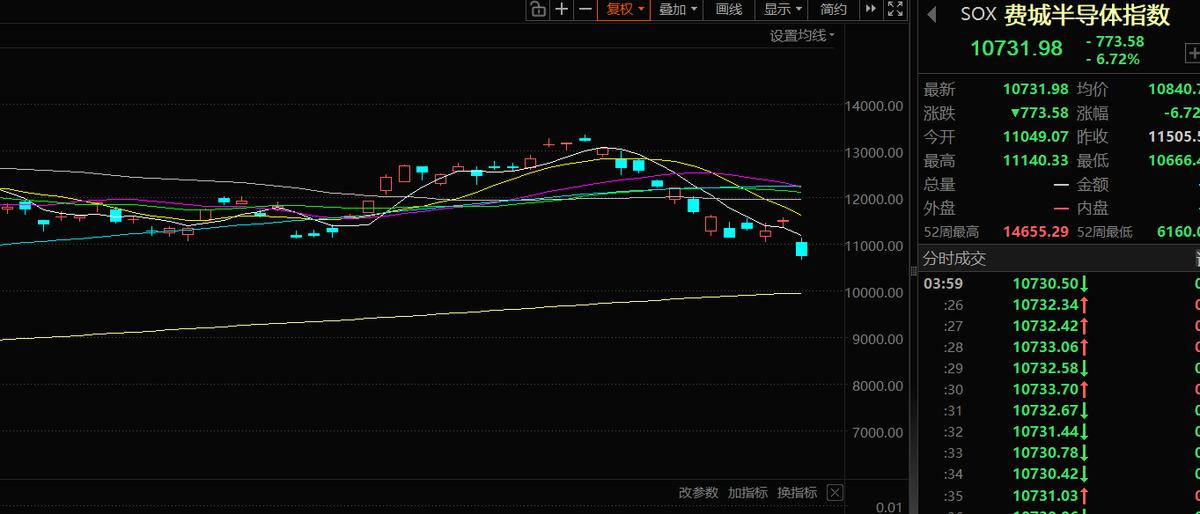Open 设置均线 moving average settings
The height and width of the screenshot is (514, 1200).
802,36
